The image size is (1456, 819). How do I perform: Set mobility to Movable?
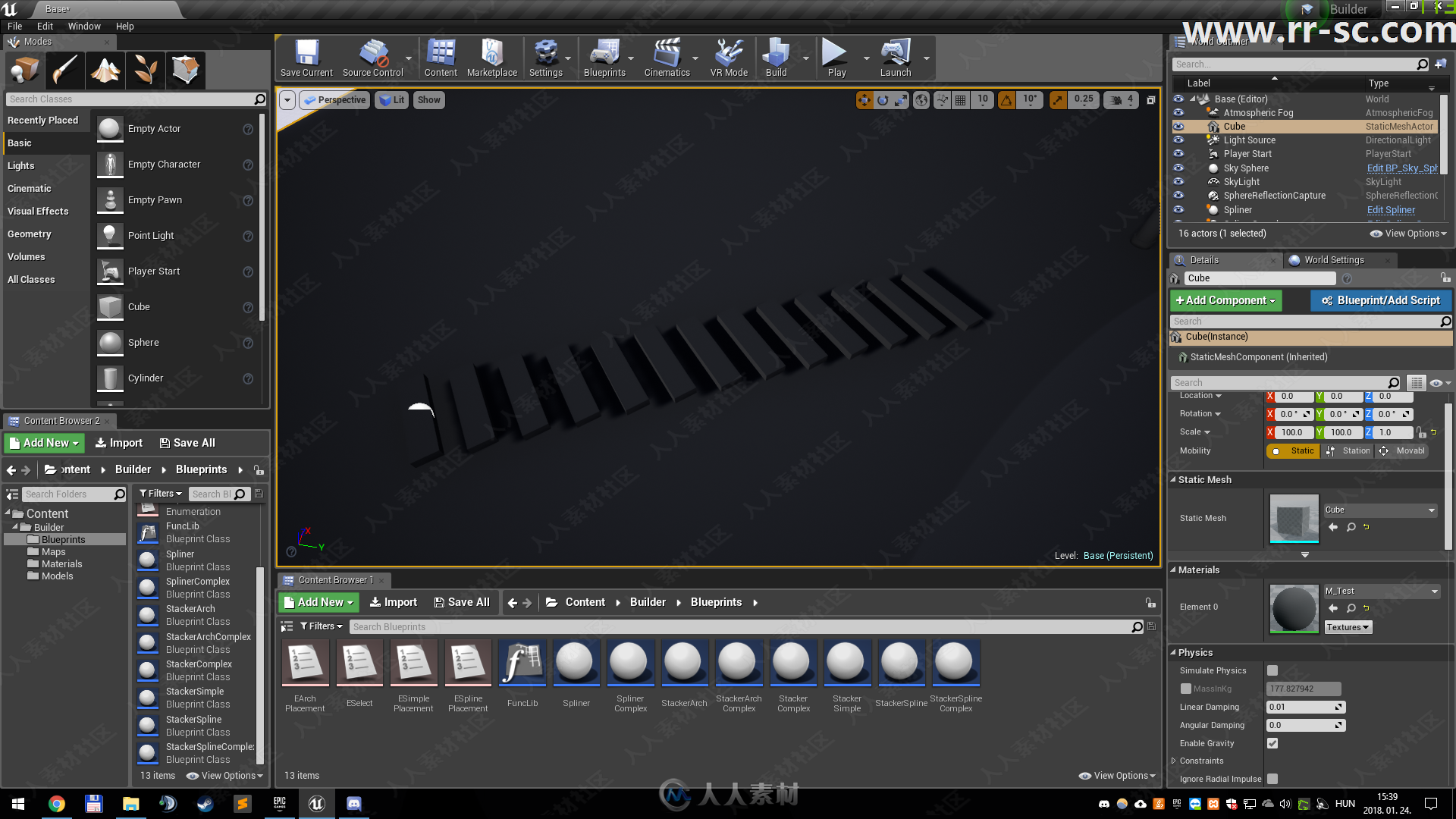[x=1402, y=451]
